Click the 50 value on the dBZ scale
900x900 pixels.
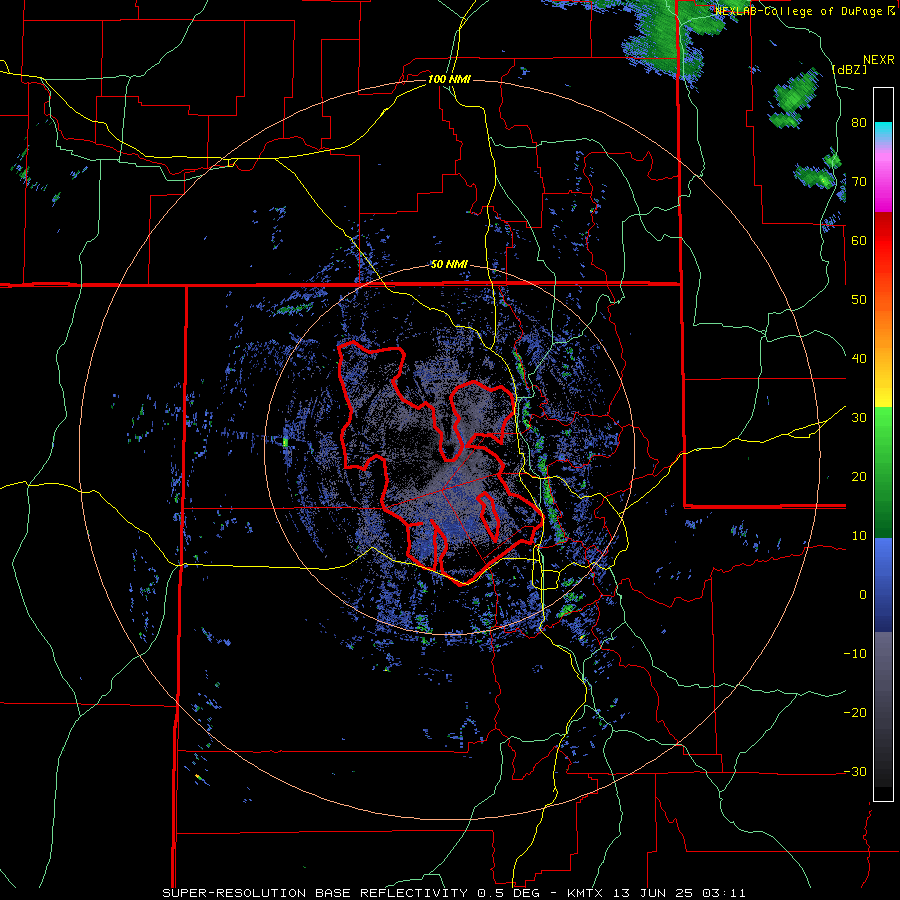(859, 300)
